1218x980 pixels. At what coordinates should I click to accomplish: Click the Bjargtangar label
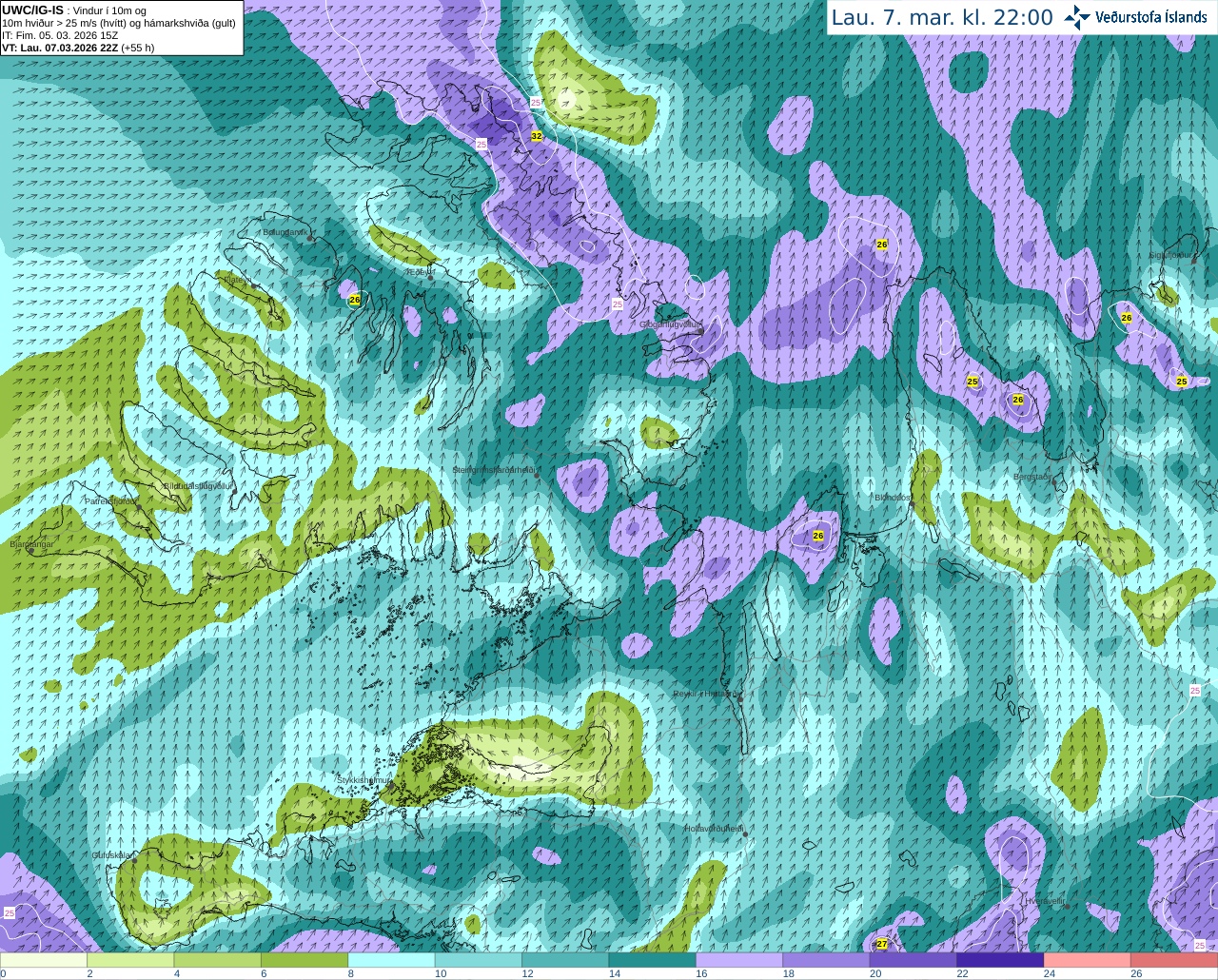coord(32,544)
